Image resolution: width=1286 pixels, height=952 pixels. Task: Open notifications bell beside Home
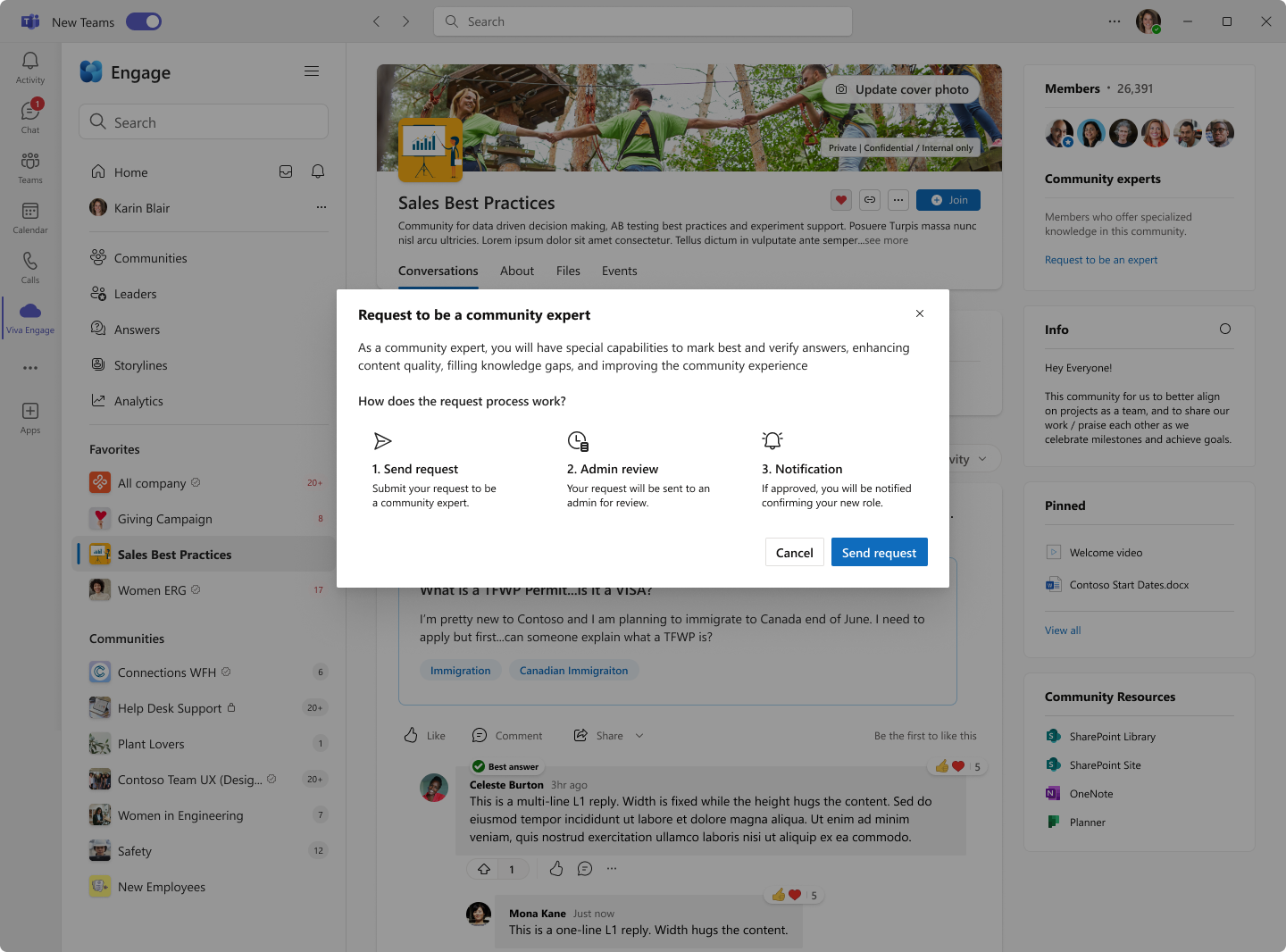click(318, 171)
